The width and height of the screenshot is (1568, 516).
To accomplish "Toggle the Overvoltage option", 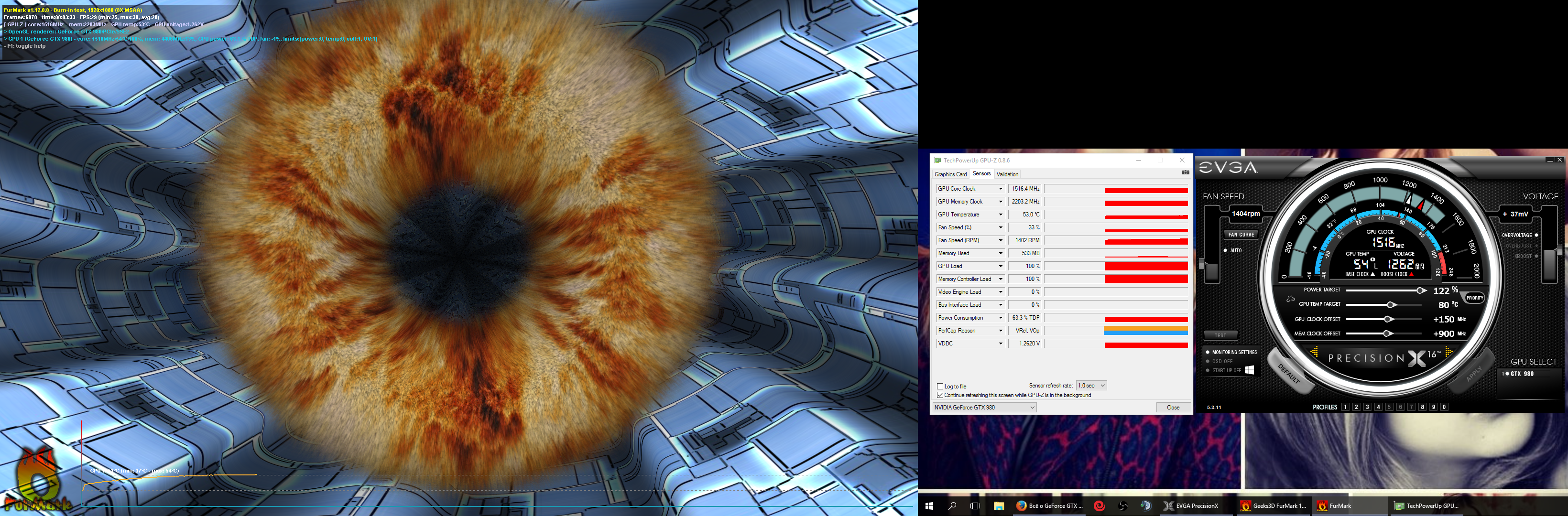I will pyautogui.click(x=1536, y=235).
